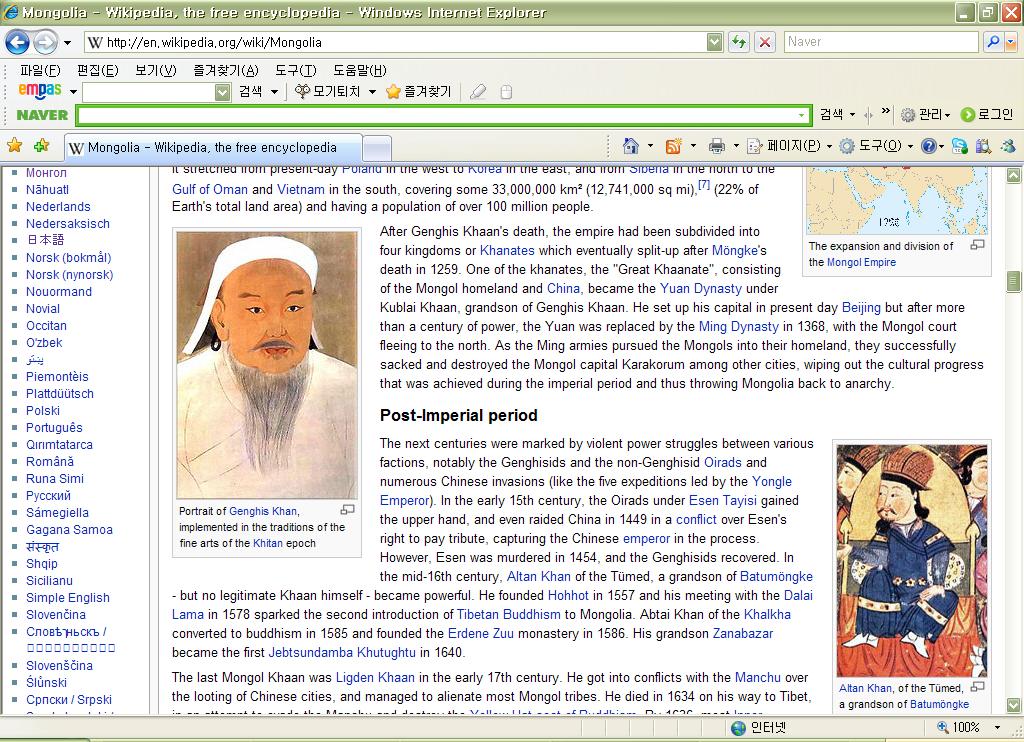Screen dimensions: 1024x742
Task: Open the Yuan Dynasty link
Action: pos(701,289)
